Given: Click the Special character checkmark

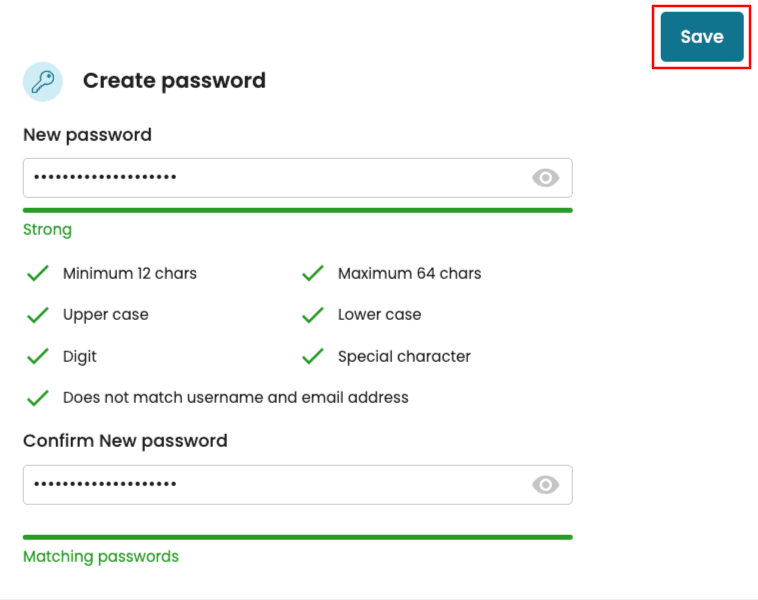Looking at the screenshot, I should (x=313, y=356).
